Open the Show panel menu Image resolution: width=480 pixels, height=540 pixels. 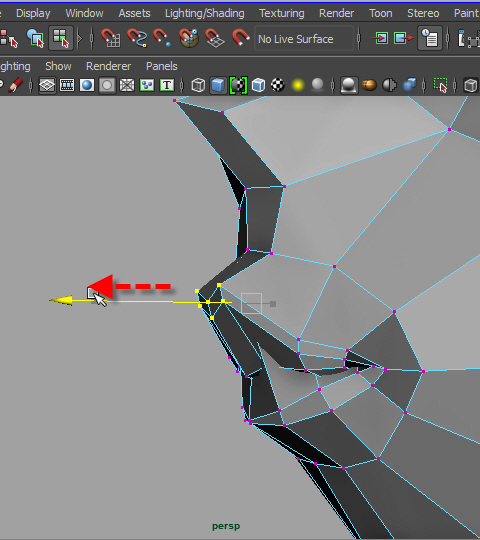coord(58,66)
